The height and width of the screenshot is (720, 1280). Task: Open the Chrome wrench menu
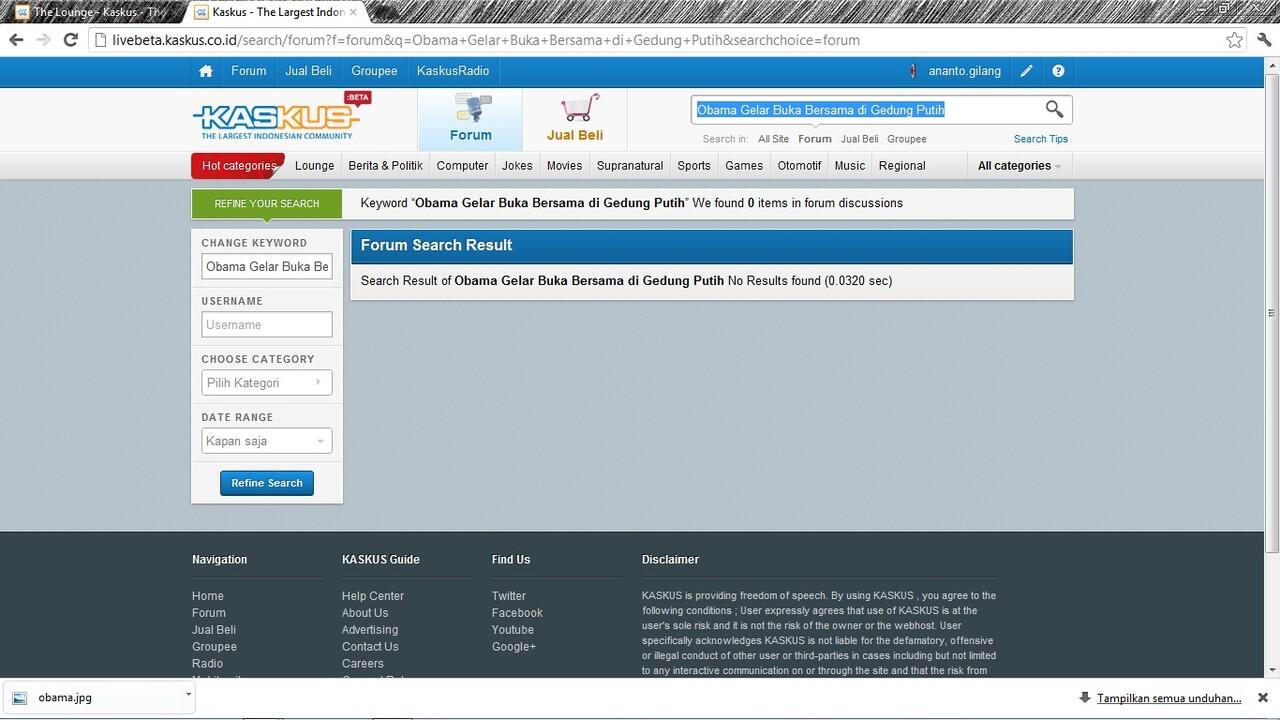1264,40
